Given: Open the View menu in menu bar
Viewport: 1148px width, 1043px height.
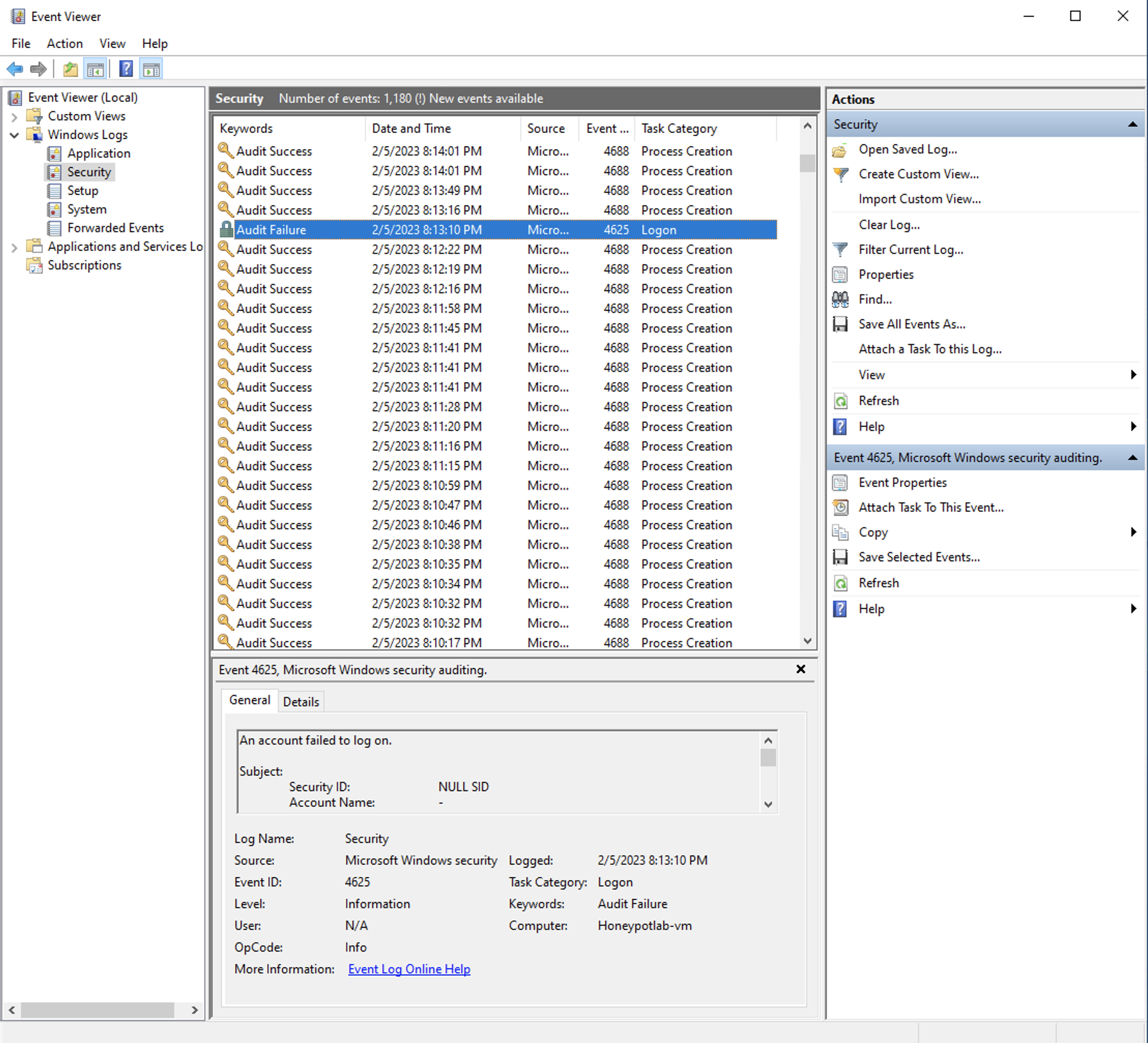Looking at the screenshot, I should click(112, 44).
